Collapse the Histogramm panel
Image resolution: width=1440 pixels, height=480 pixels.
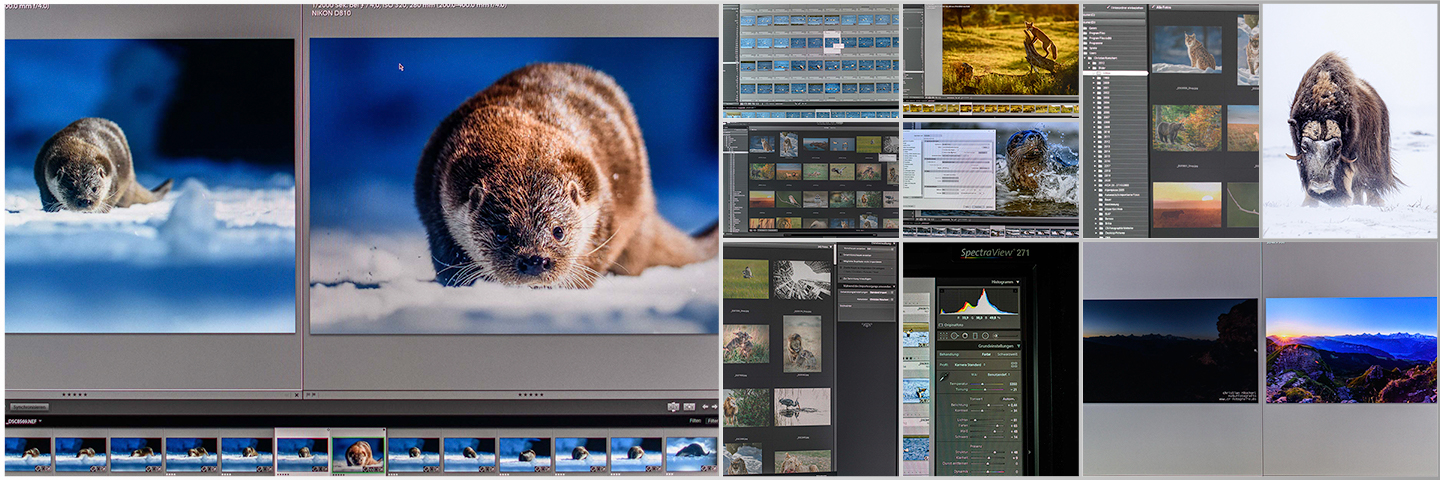[1019, 283]
